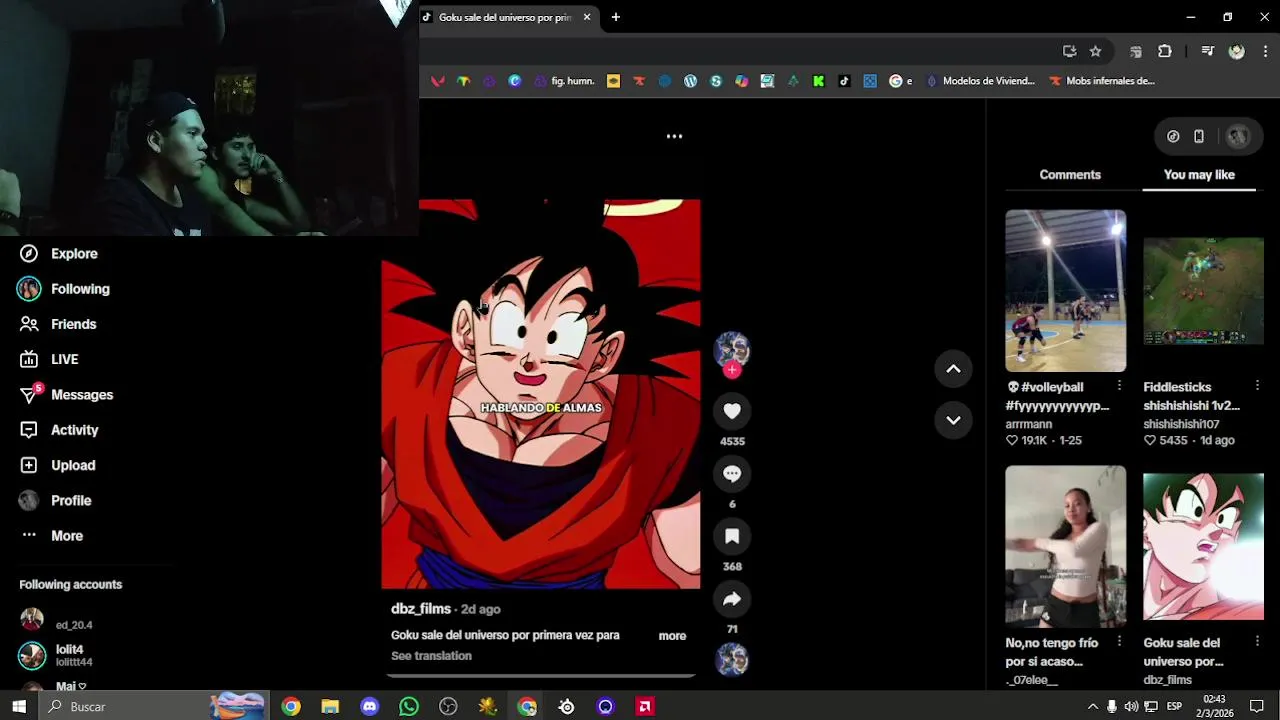The height and width of the screenshot is (720, 1280).
Task: Open Chrome extensions puzzle icon
Action: tap(1165, 51)
